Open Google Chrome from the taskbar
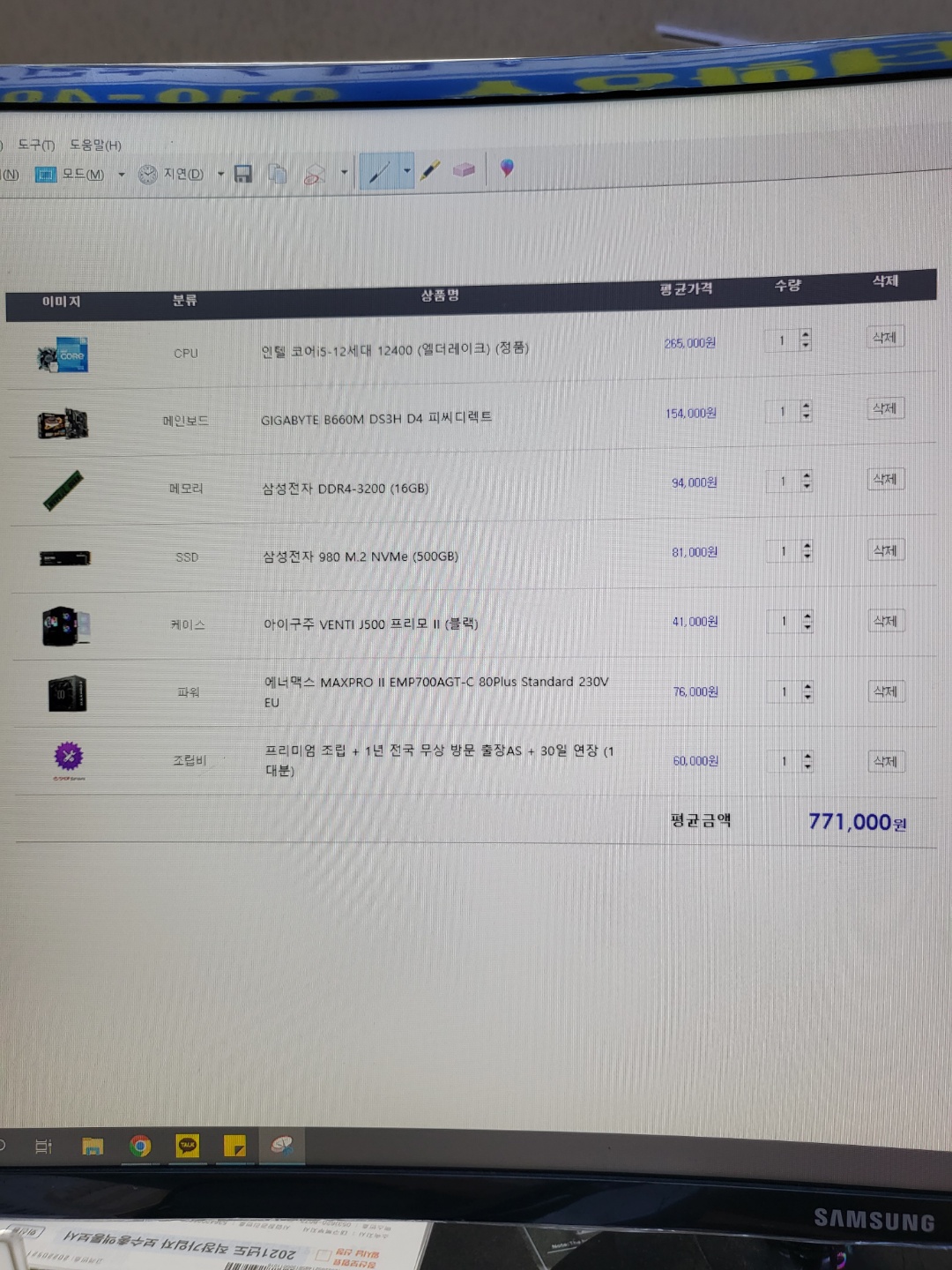Screen dimensions: 952x1270 pos(140,1146)
